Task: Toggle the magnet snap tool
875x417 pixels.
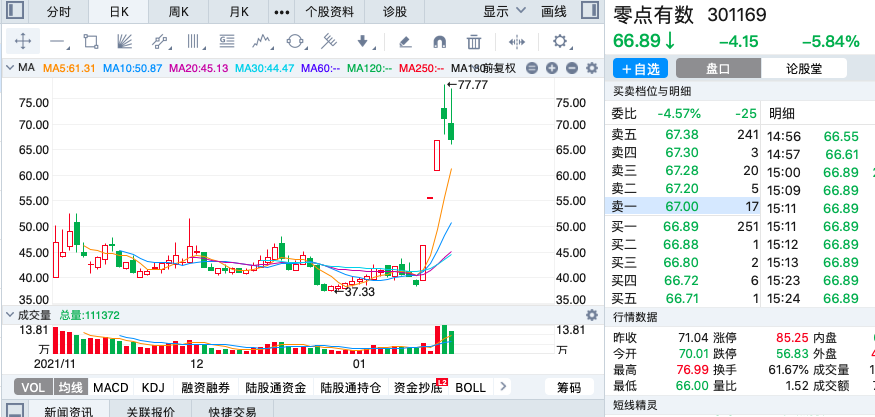Action: 440,42
